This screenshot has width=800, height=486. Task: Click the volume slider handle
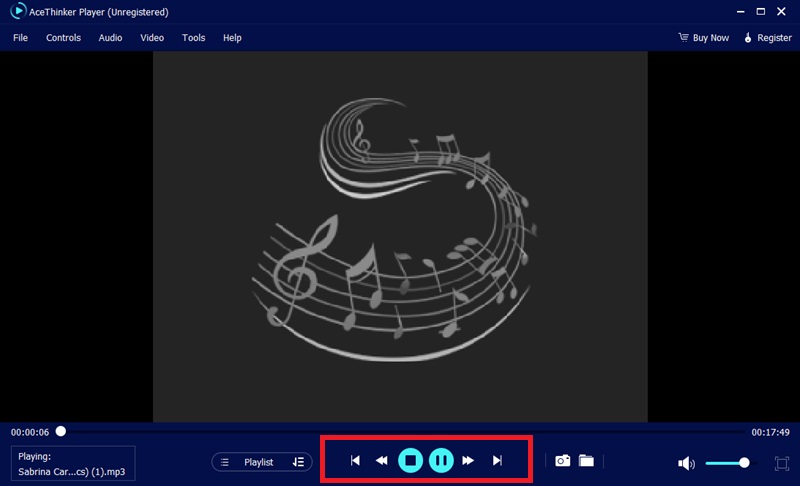coord(744,463)
